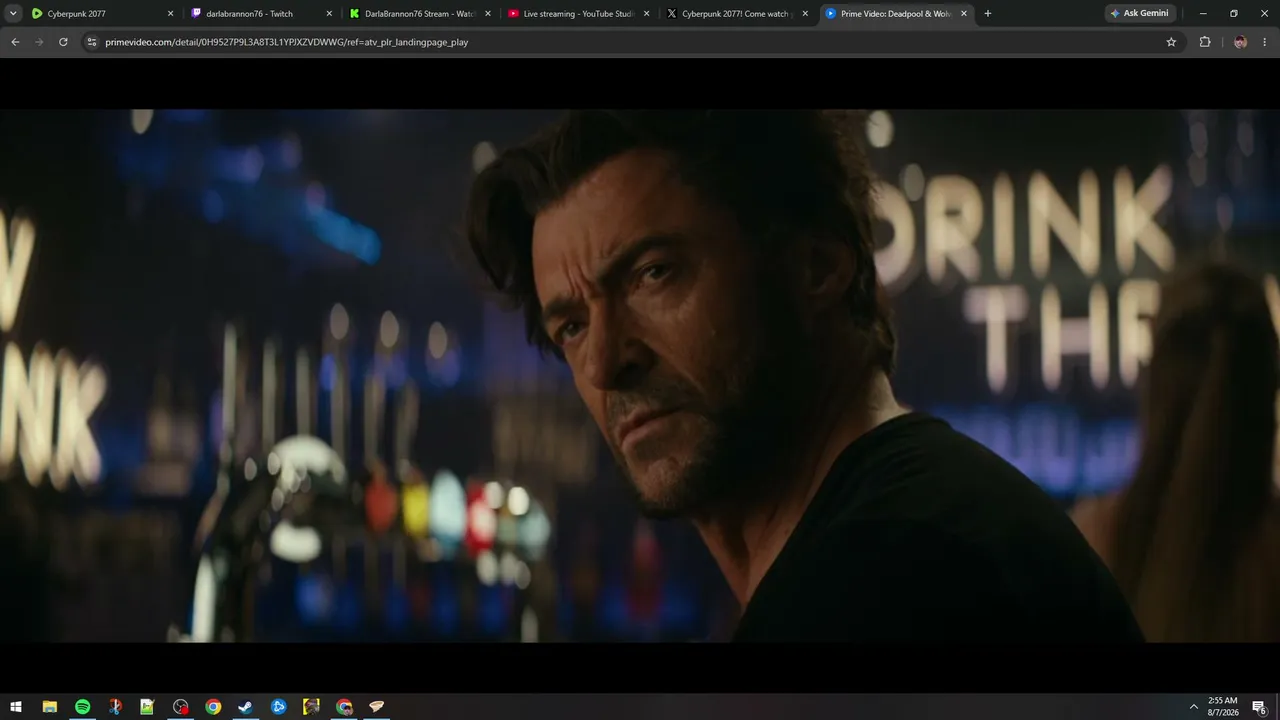Switch to Live streaming - YouTube Studio tab
This screenshot has width=1280, height=720.
point(579,14)
